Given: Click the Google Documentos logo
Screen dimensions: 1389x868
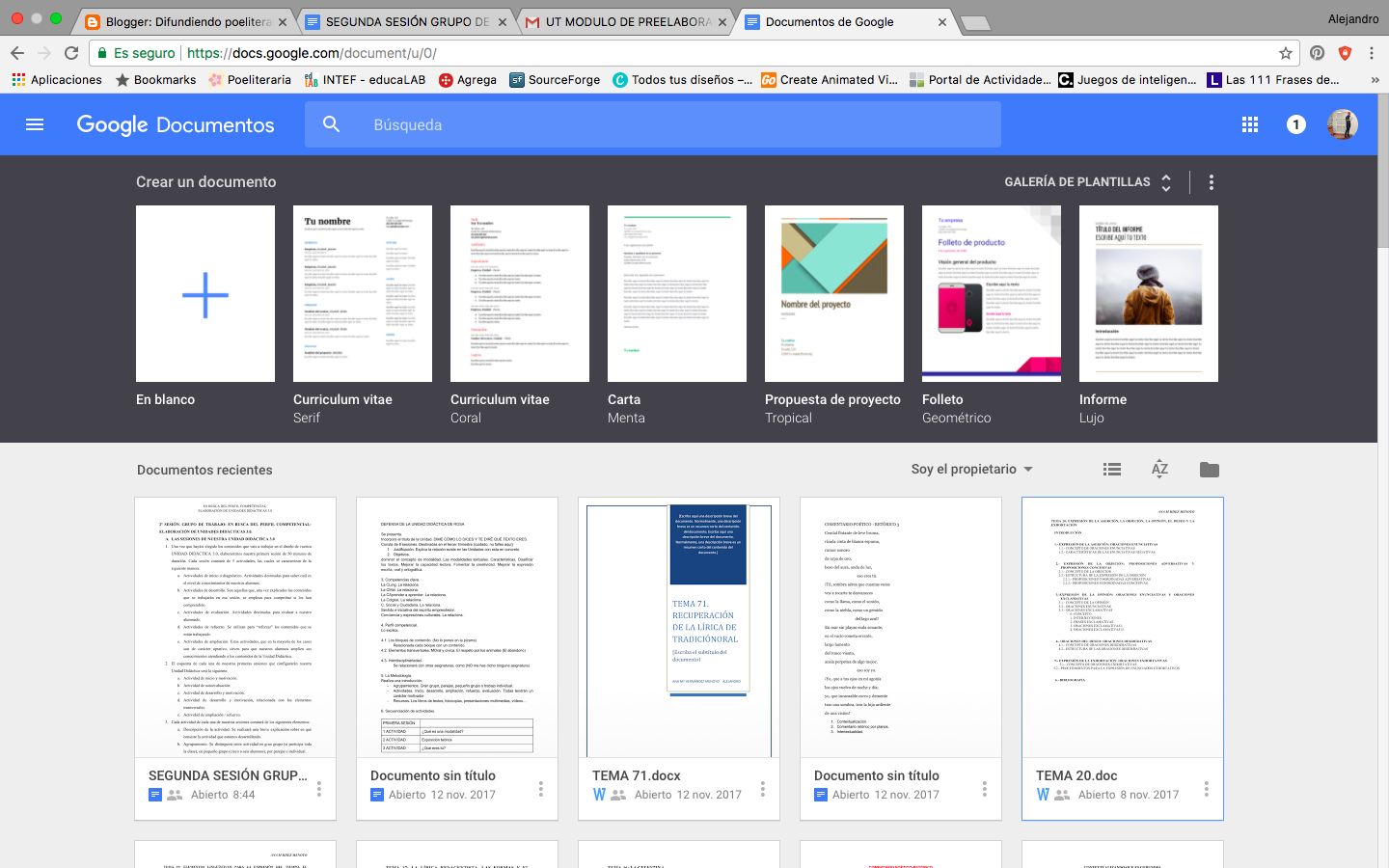Looking at the screenshot, I should tap(176, 124).
